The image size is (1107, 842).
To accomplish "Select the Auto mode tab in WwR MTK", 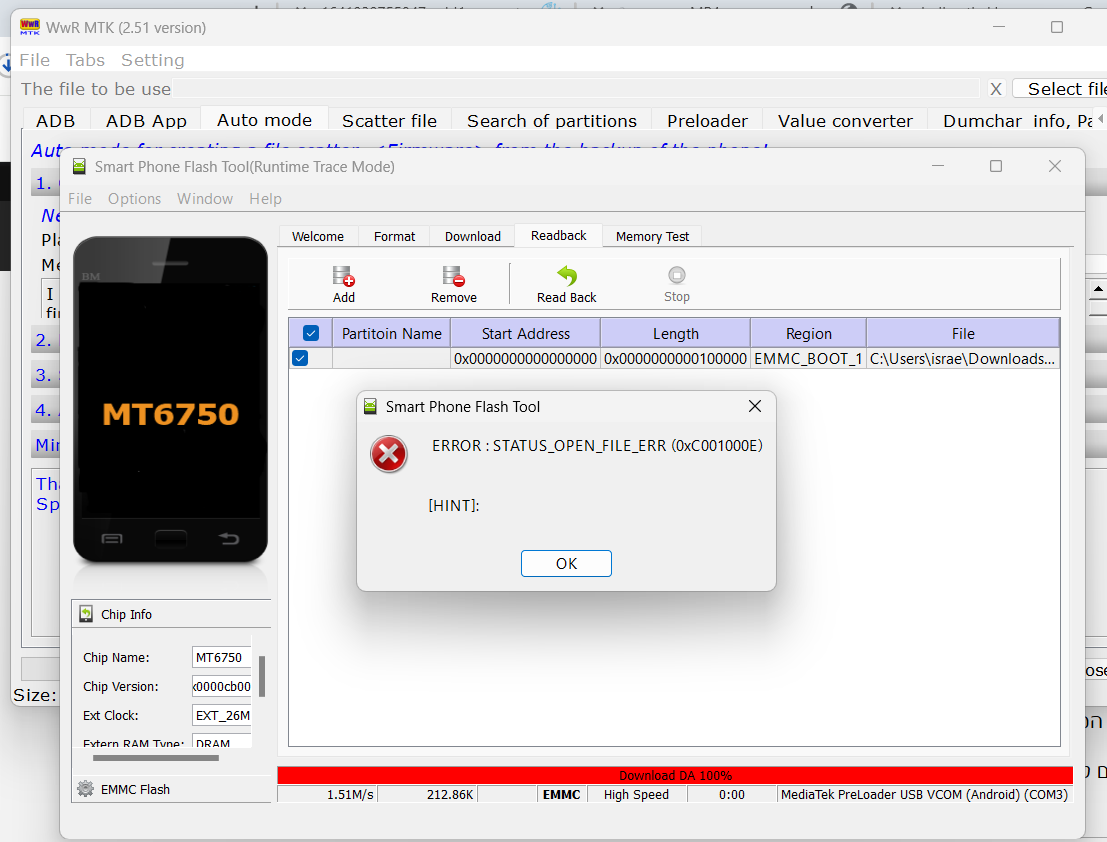I will click(x=265, y=120).
